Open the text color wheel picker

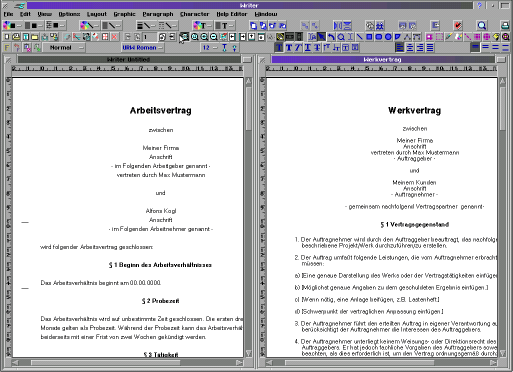202,25
